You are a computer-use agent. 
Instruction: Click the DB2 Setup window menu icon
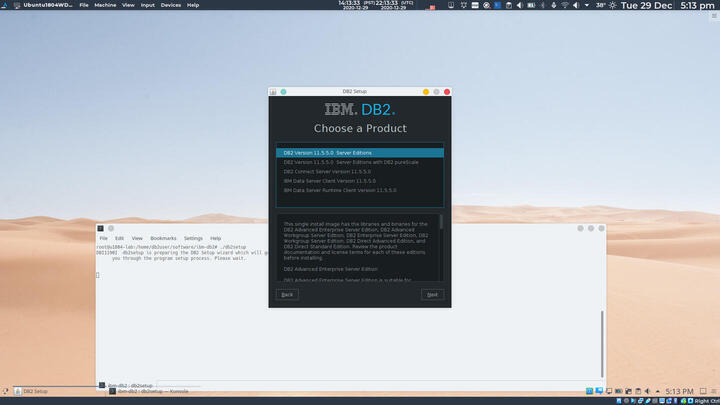click(273, 92)
